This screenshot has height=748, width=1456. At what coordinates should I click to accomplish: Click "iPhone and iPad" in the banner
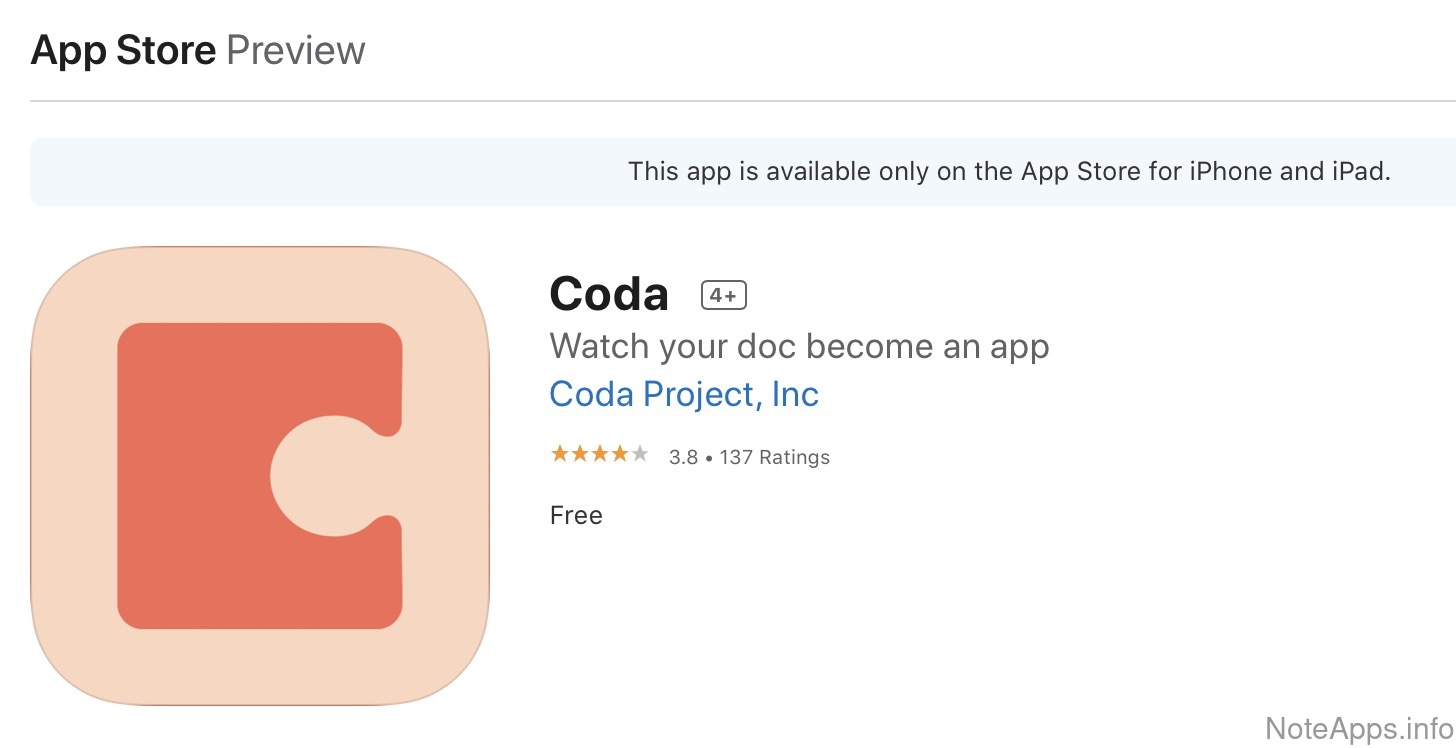pos(1290,171)
